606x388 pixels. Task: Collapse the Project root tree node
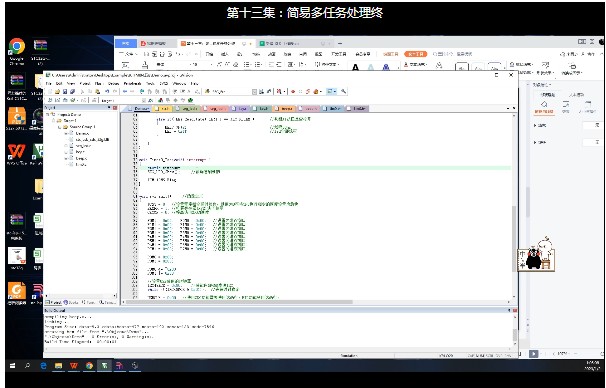coord(47,114)
